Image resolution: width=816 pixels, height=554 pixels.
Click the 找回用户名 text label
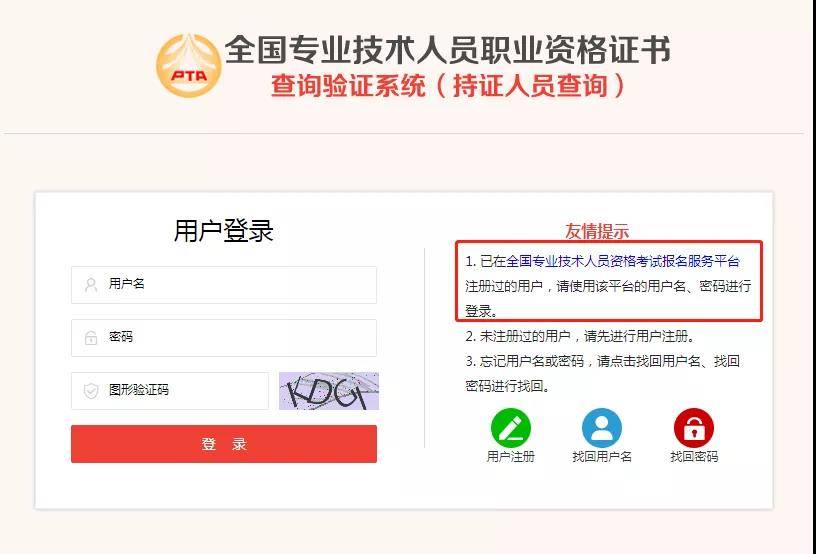pyautogui.click(x=602, y=457)
